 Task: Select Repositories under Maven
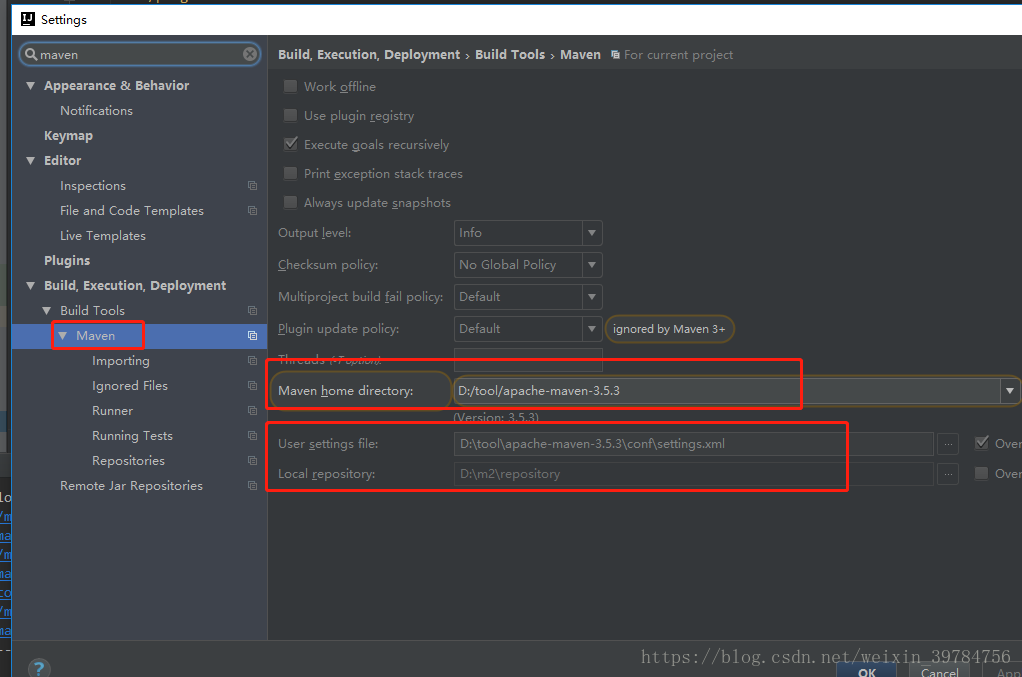pyautogui.click(x=128, y=461)
